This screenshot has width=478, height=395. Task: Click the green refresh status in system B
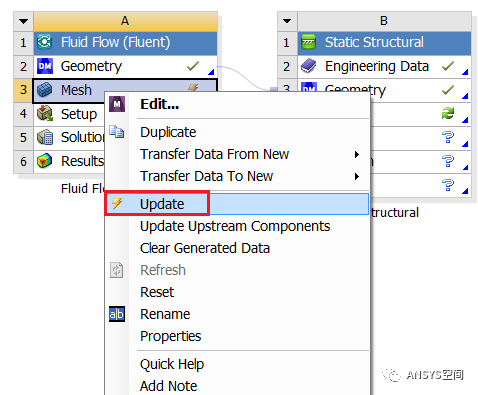pos(448,114)
